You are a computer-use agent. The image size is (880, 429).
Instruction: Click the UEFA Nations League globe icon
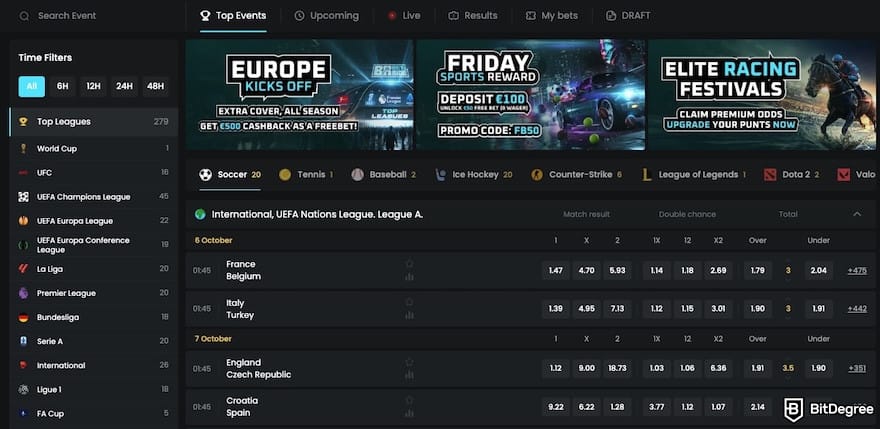[200, 214]
